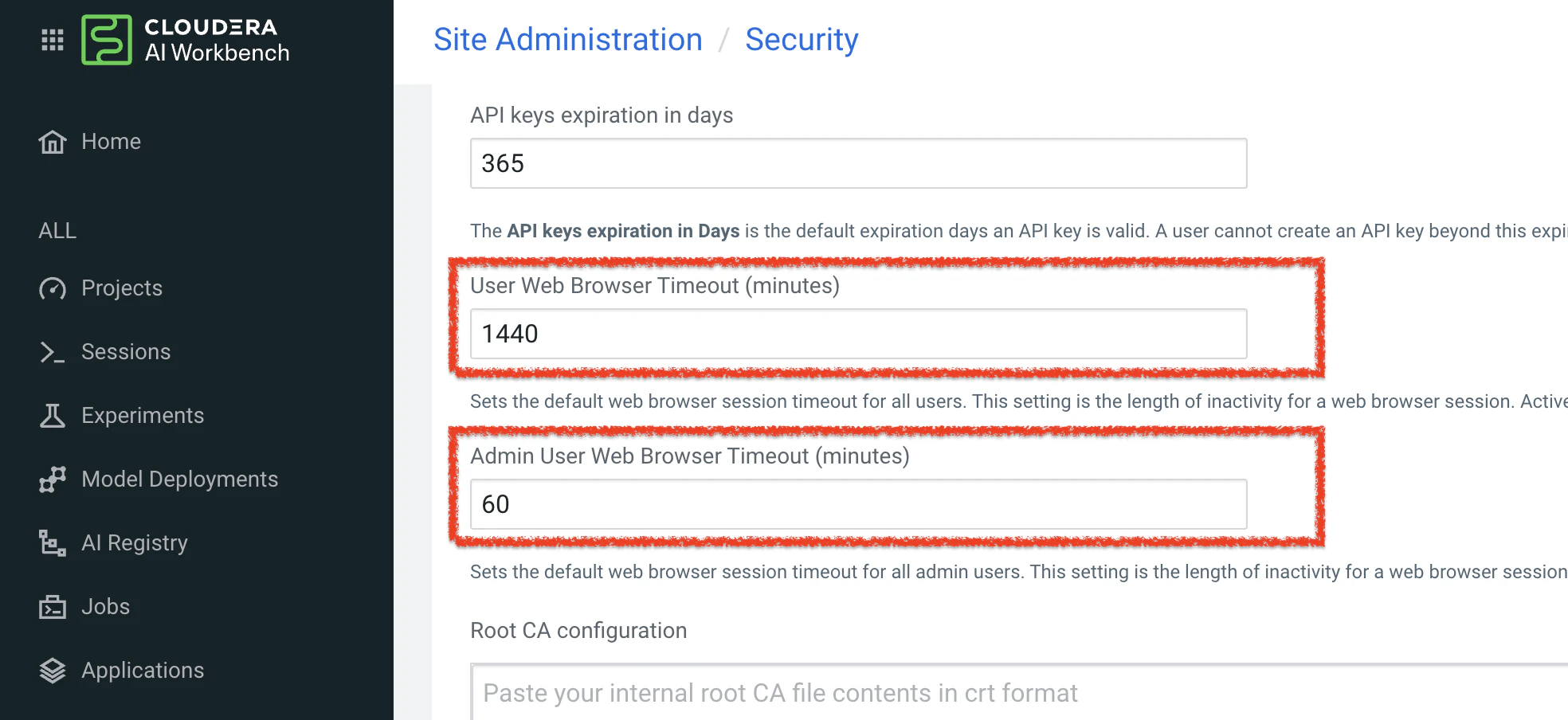The width and height of the screenshot is (1568, 720).
Task: Click the Home house icon
Action: click(53, 142)
